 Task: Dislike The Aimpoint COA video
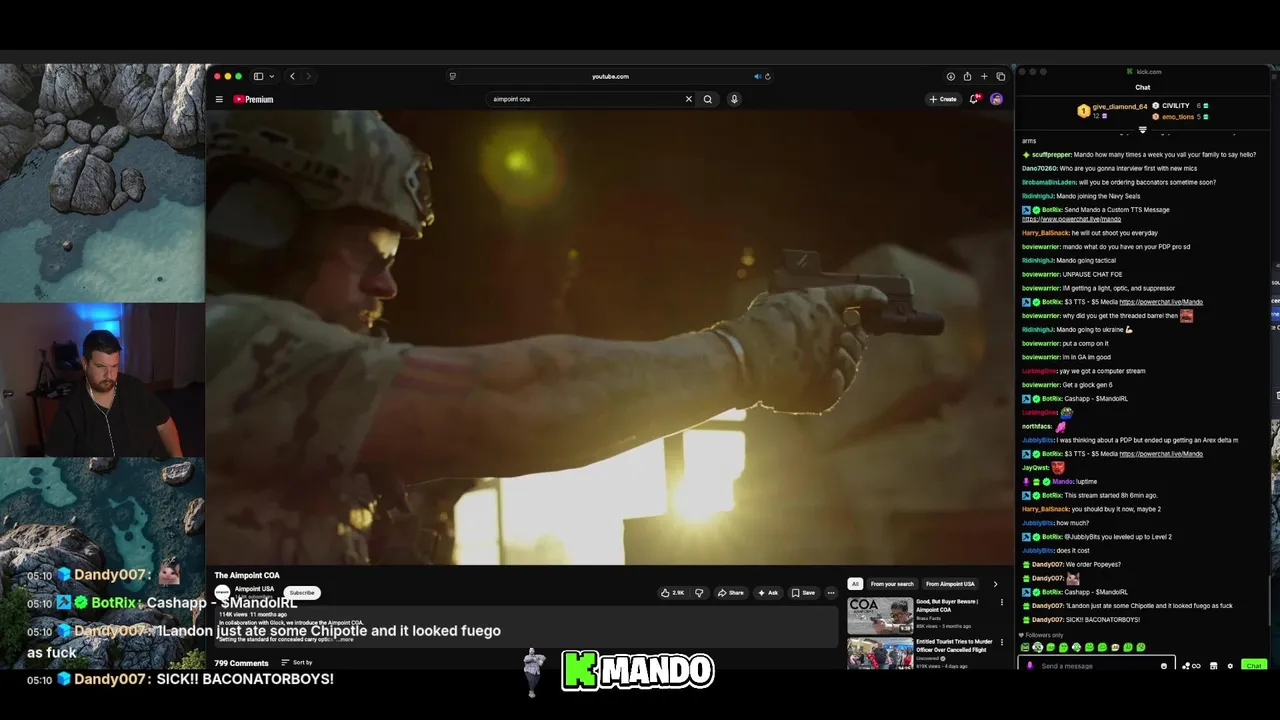[699, 592]
